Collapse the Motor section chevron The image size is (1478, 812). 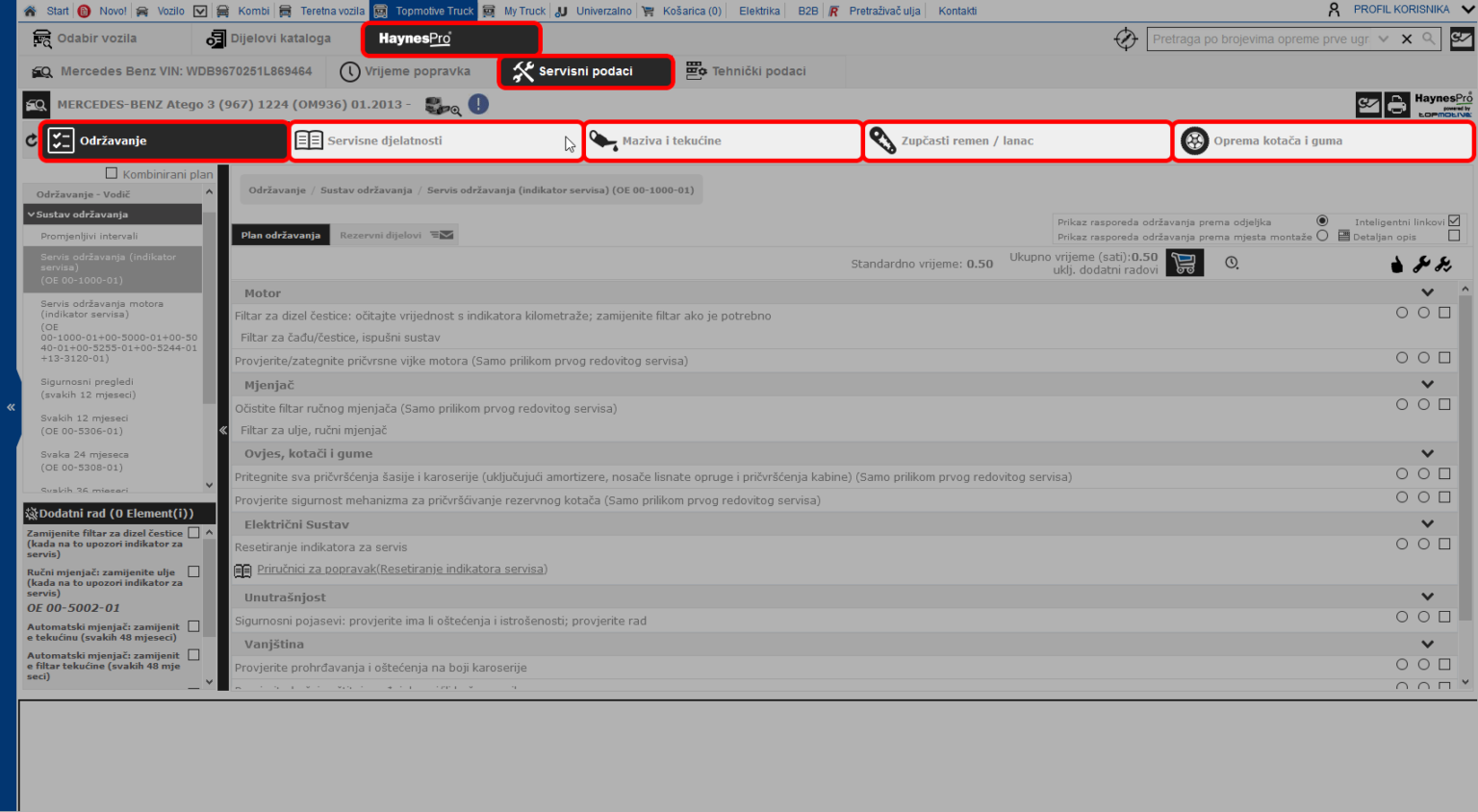[1428, 292]
